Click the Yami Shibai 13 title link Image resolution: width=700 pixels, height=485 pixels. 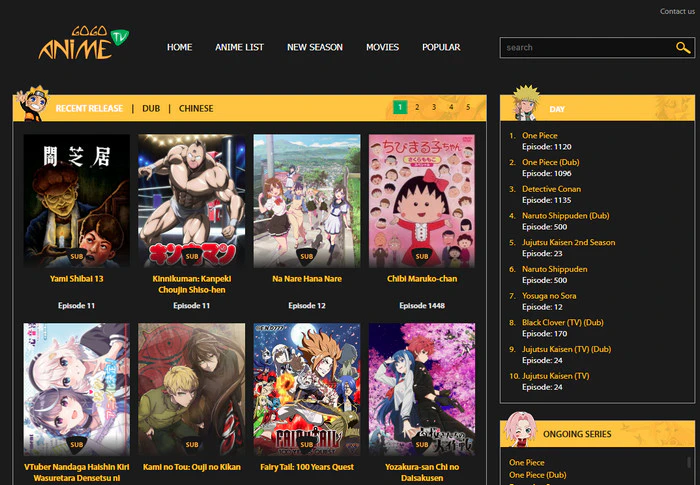coord(77,279)
